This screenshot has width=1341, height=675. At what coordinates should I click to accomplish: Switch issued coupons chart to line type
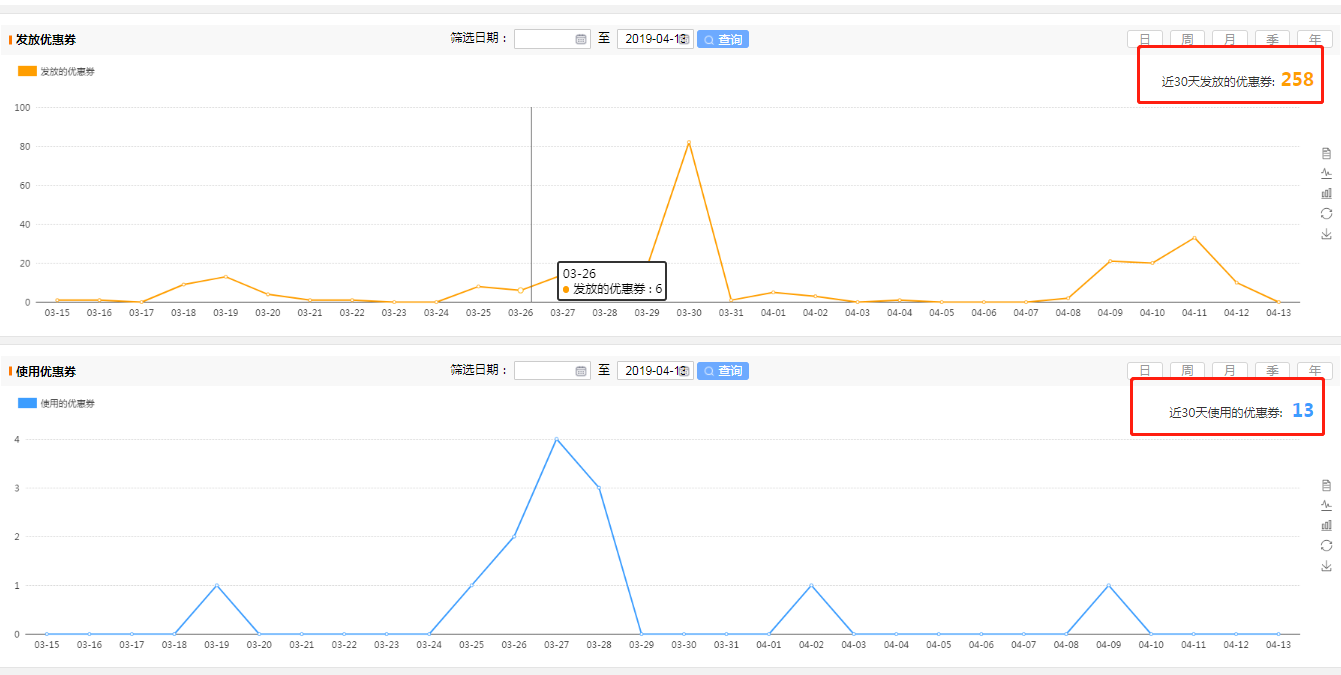click(1326, 173)
